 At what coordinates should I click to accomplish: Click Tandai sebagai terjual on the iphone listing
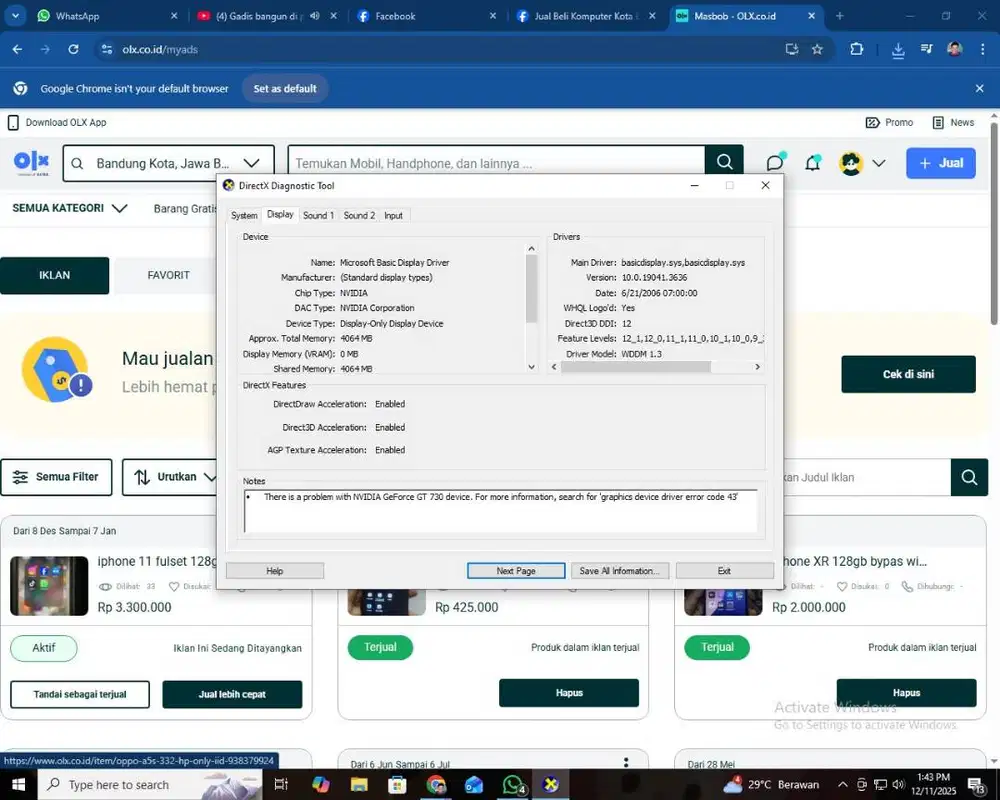(x=79, y=694)
